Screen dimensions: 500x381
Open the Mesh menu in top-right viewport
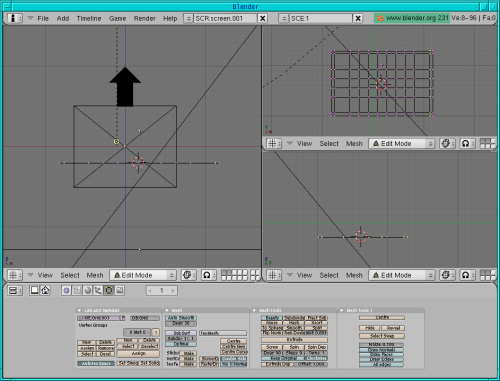point(354,144)
